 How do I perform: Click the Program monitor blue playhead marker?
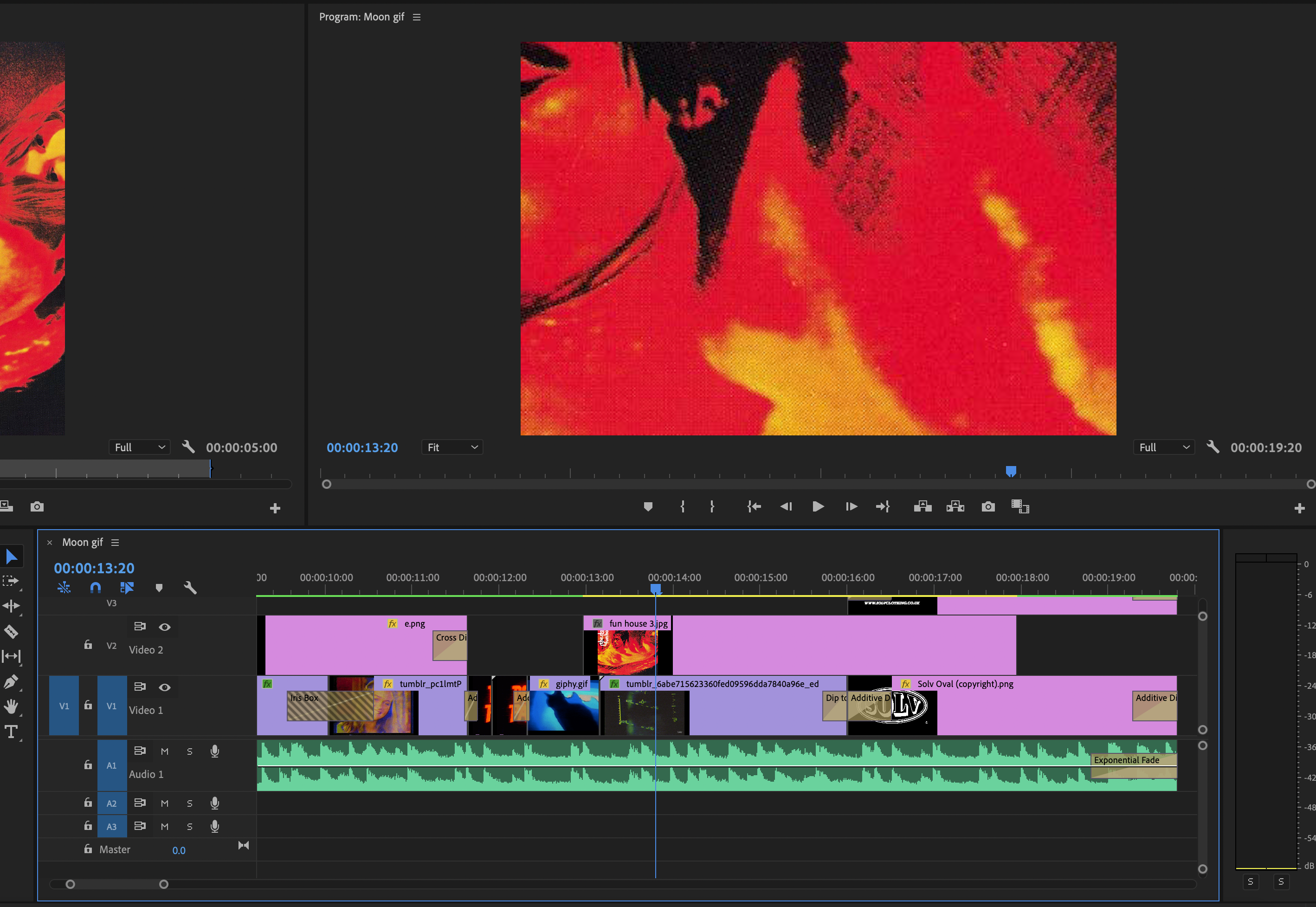[x=1011, y=471]
